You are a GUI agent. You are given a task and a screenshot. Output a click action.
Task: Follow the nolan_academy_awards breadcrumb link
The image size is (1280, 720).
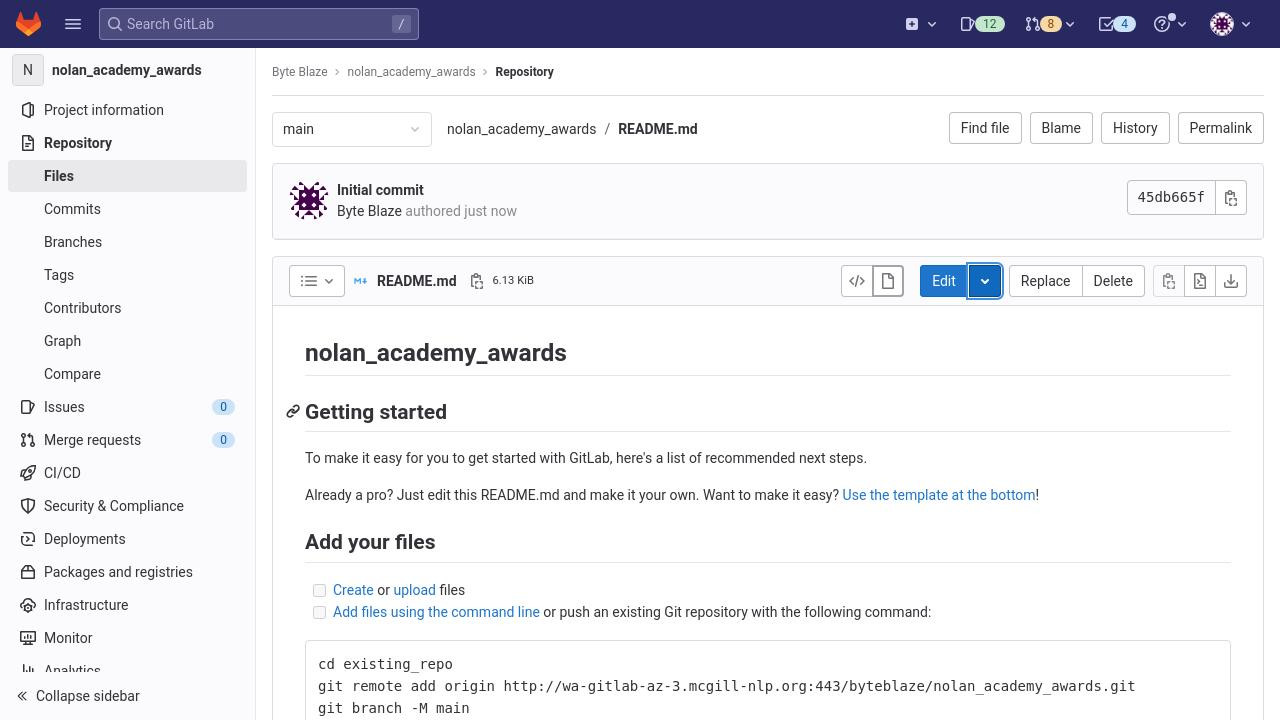[x=411, y=72]
